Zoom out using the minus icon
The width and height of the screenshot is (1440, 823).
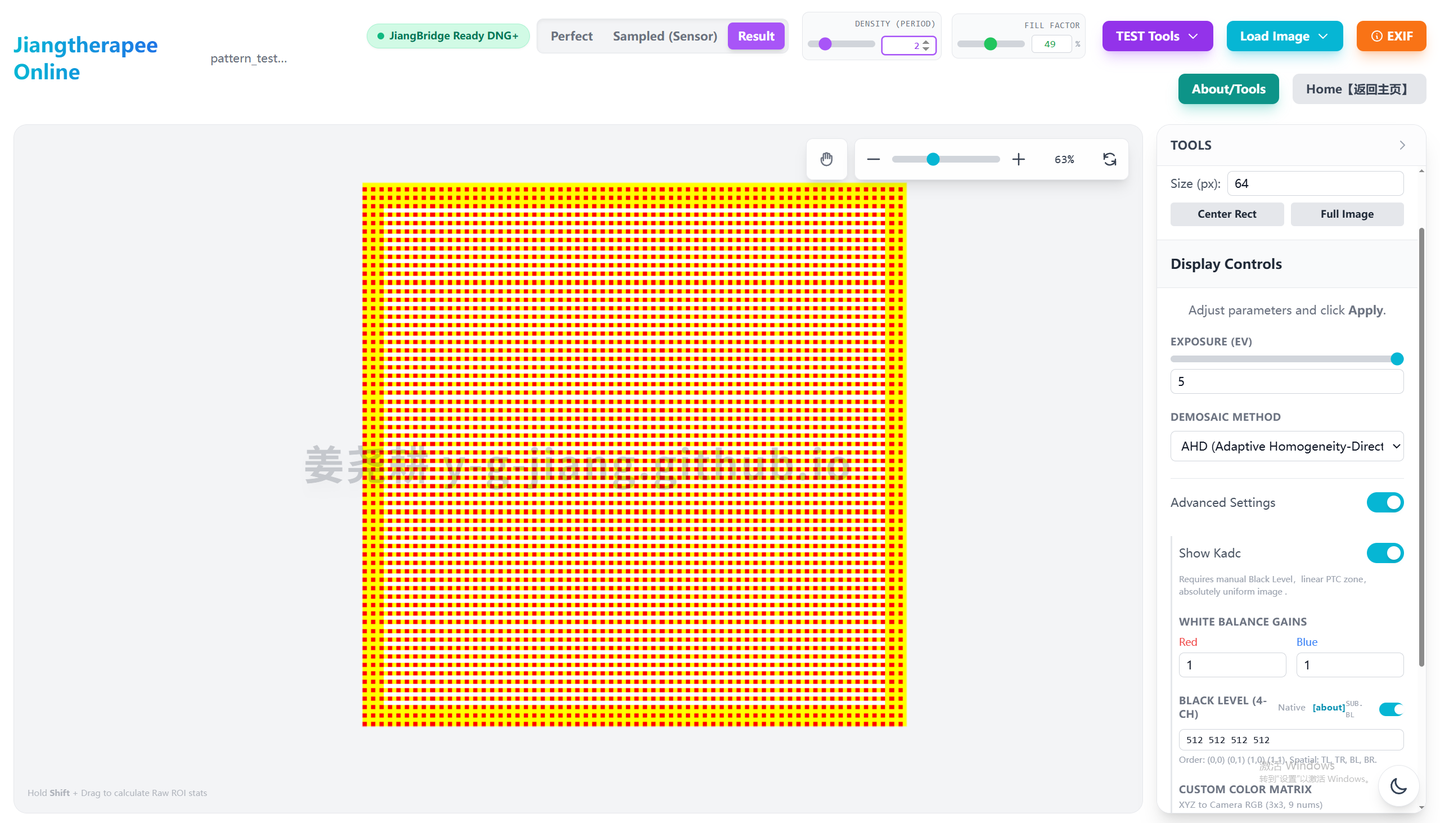pos(872,158)
